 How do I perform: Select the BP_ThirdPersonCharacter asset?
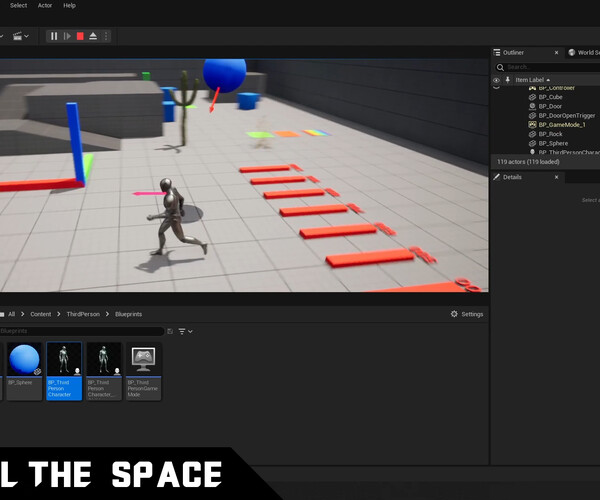(64, 371)
